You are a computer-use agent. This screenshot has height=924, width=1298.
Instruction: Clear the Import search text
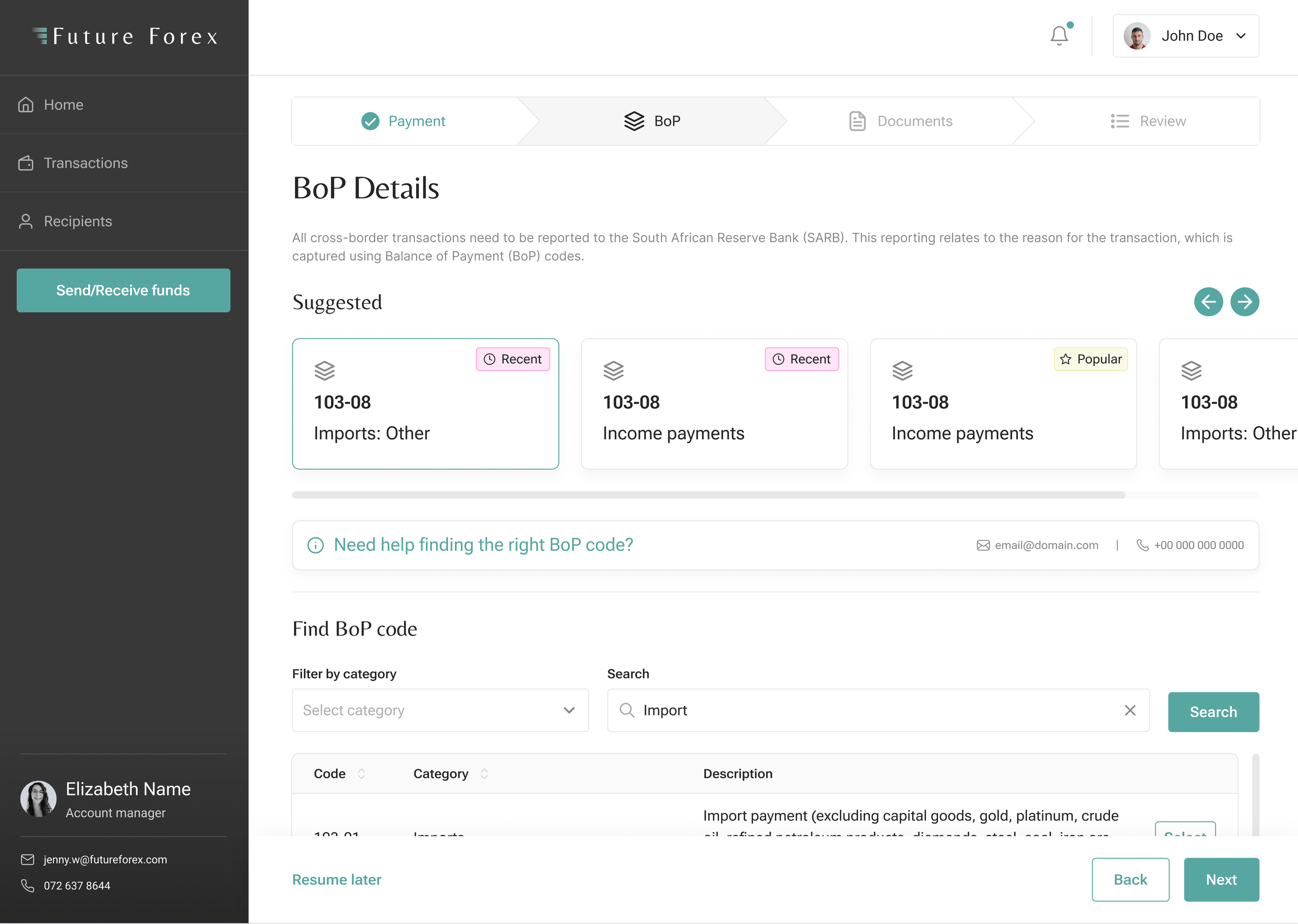click(1130, 710)
